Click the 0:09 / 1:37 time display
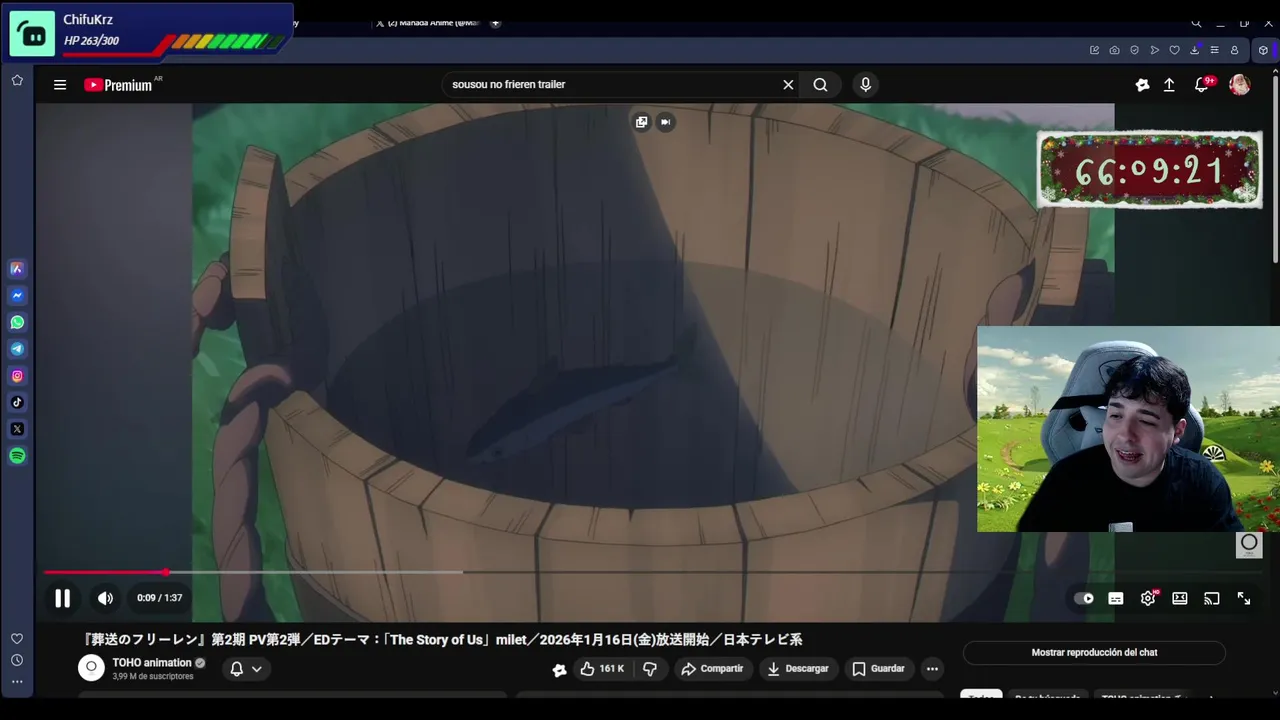Screen dimensions: 1280x720 tap(159, 598)
